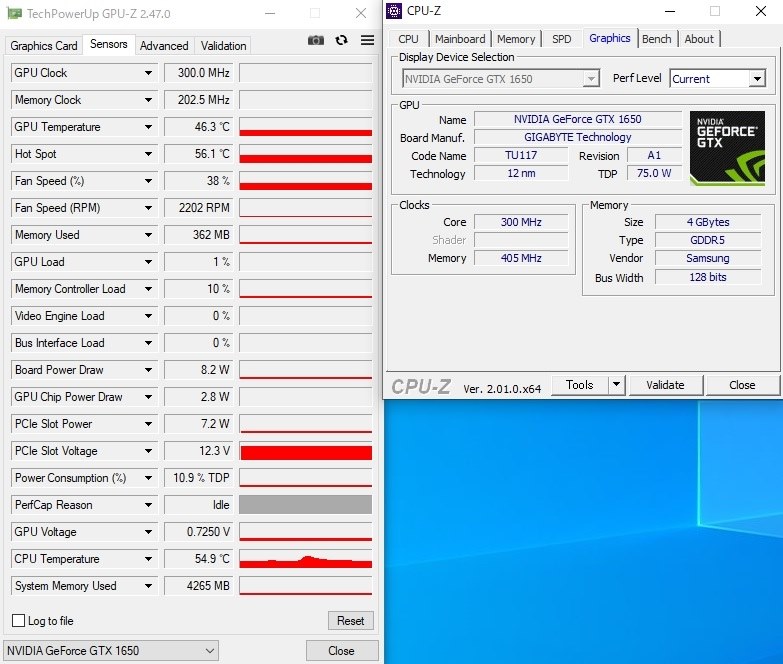This screenshot has height=664, width=783.
Task: Enable the Log to file checkbox
Action: (18, 621)
